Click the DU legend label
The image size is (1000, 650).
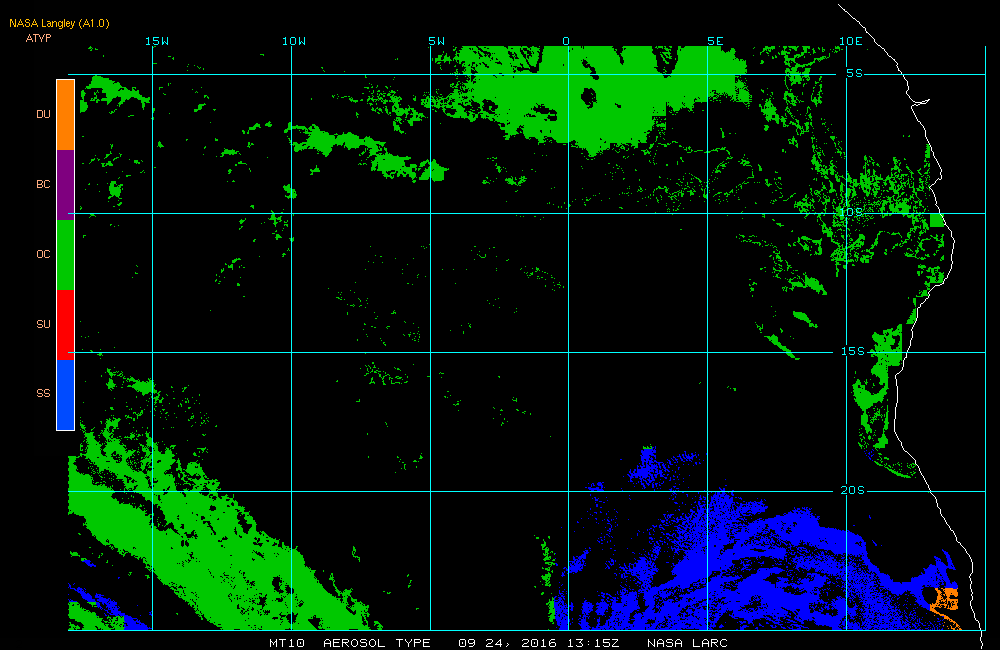click(43, 114)
